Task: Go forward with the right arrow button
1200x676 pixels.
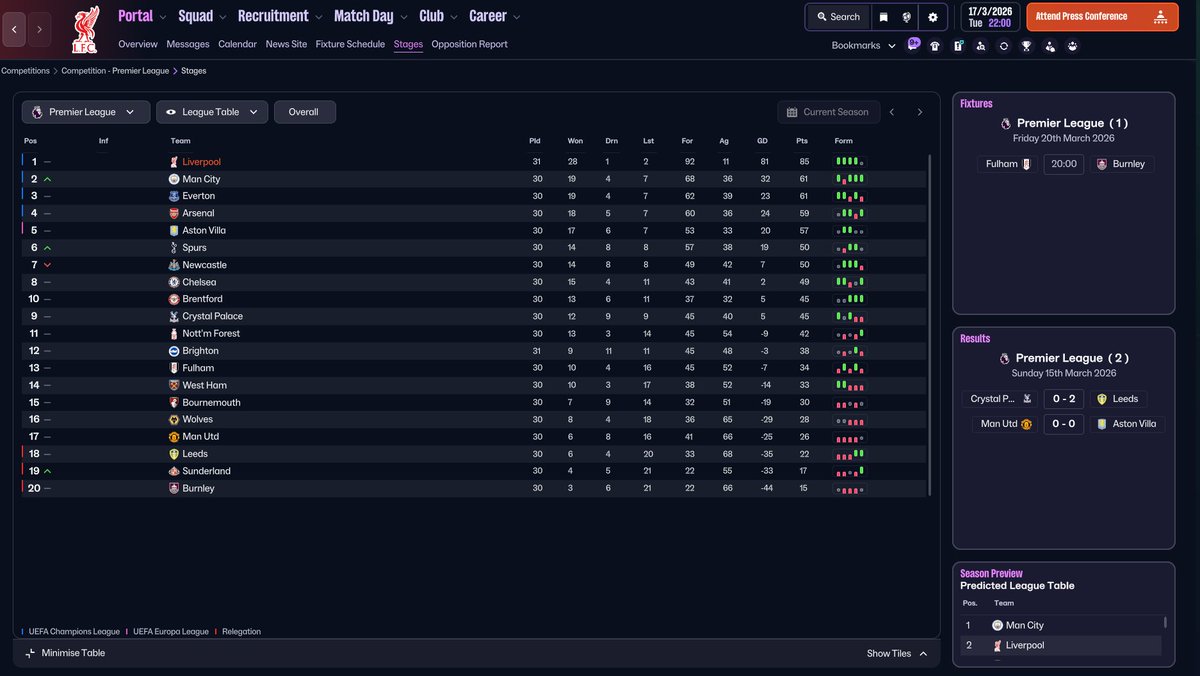Action: click(x=39, y=30)
